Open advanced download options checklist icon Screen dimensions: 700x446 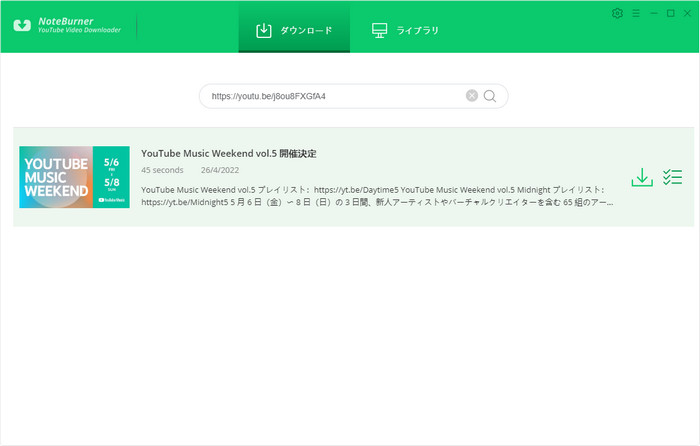pyautogui.click(x=672, y=177)
